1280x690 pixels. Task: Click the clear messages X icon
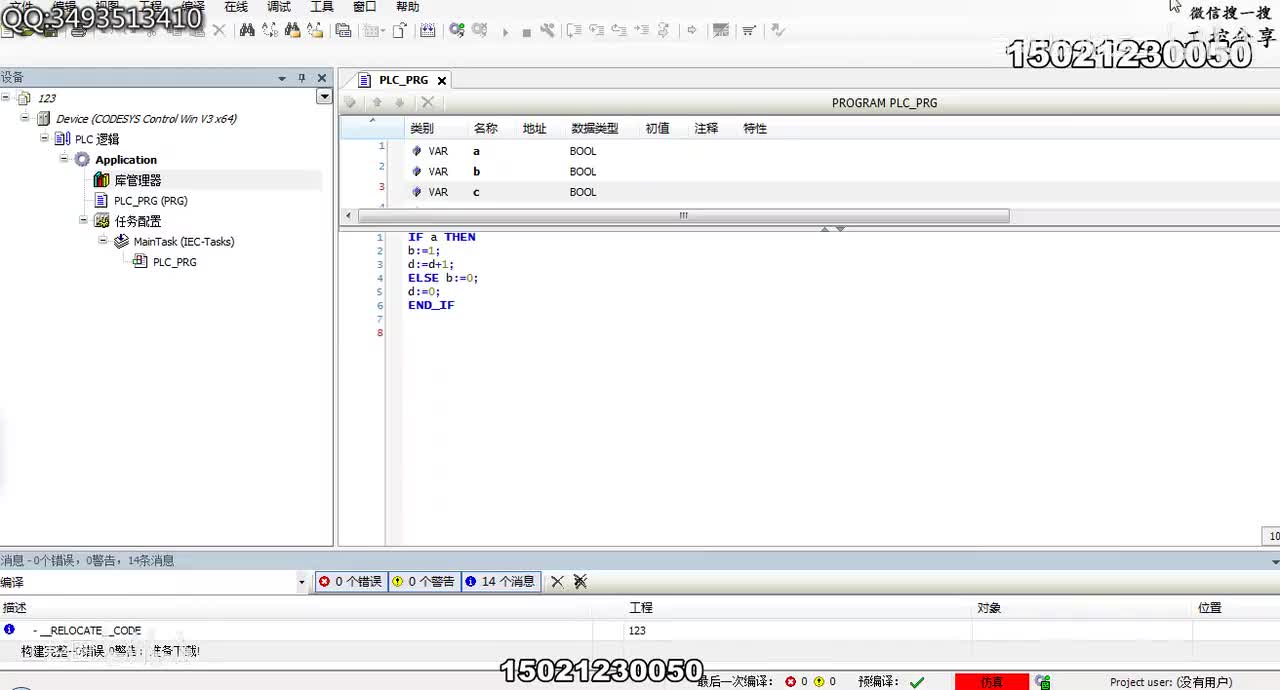coord(557,581)
